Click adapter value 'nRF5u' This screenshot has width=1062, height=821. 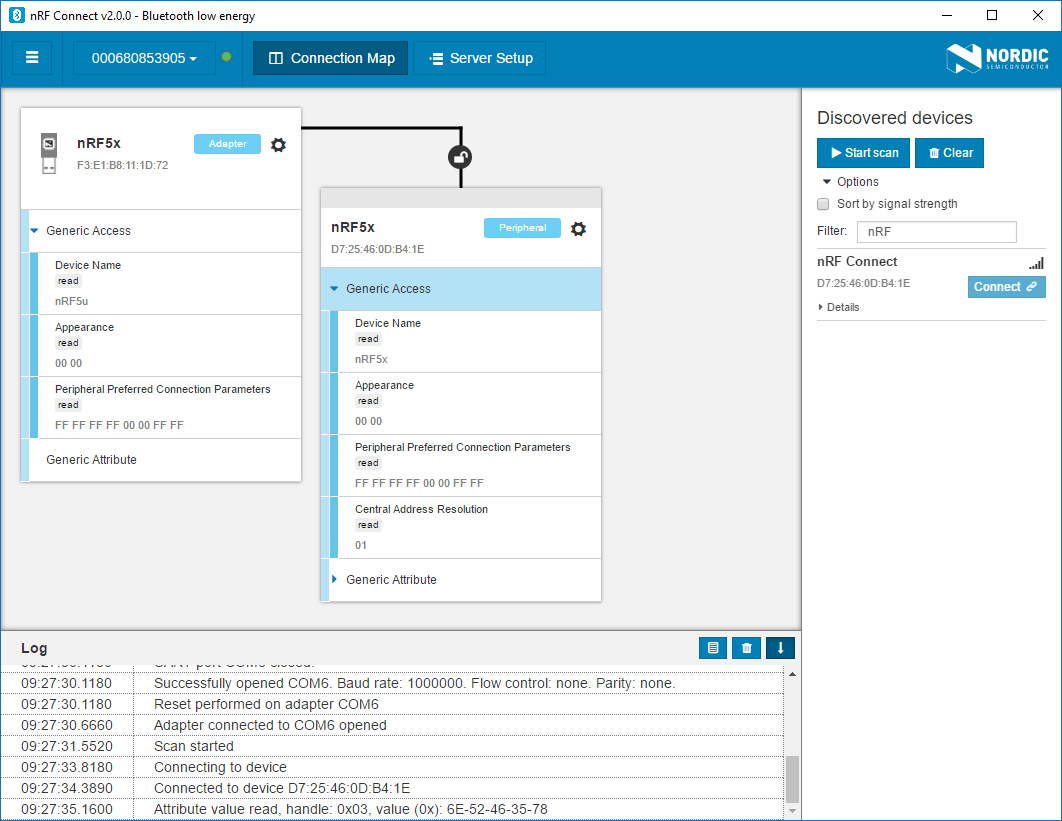[x=72, y=301]
